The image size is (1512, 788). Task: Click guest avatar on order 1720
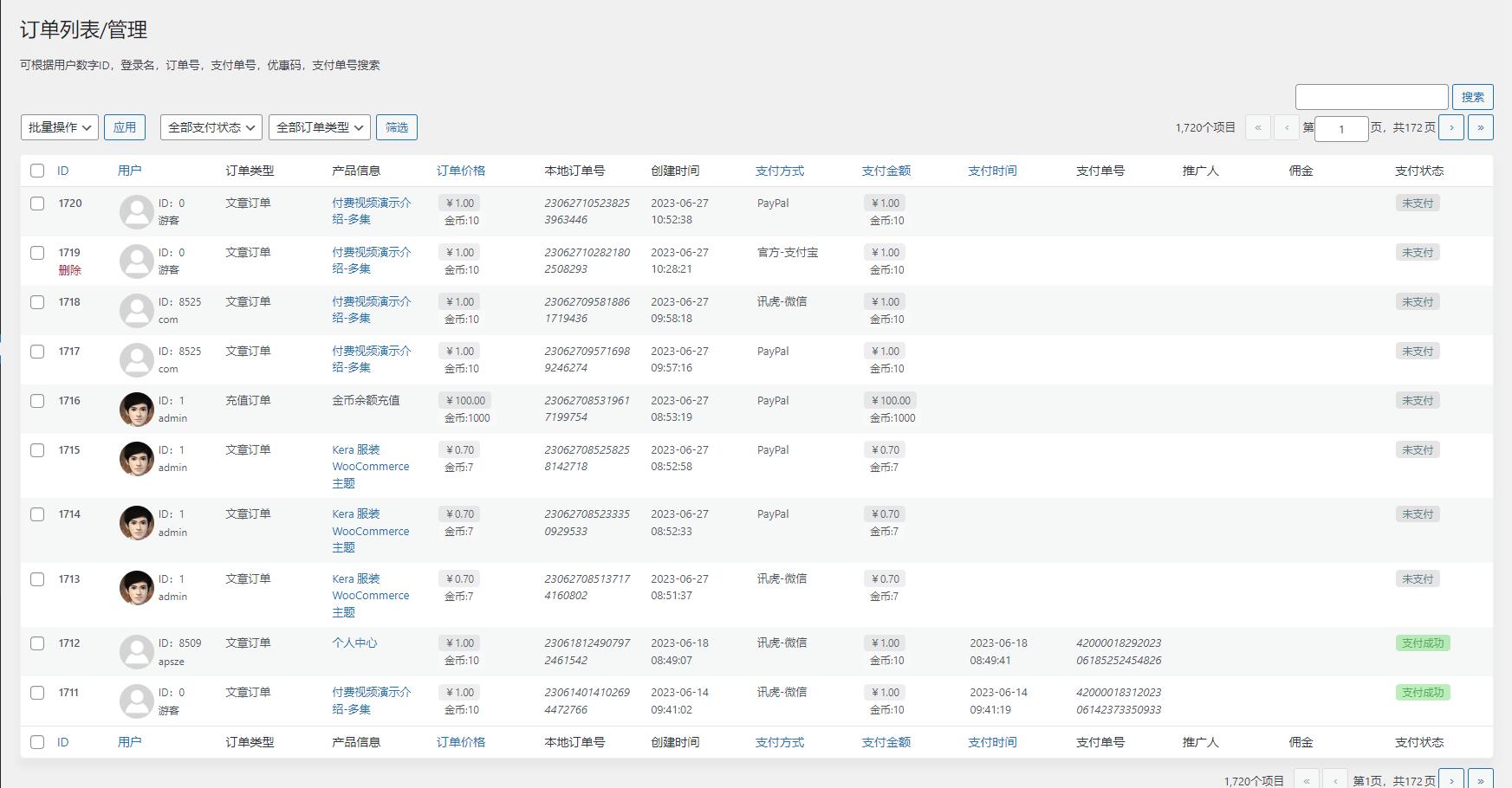point(136,211)
